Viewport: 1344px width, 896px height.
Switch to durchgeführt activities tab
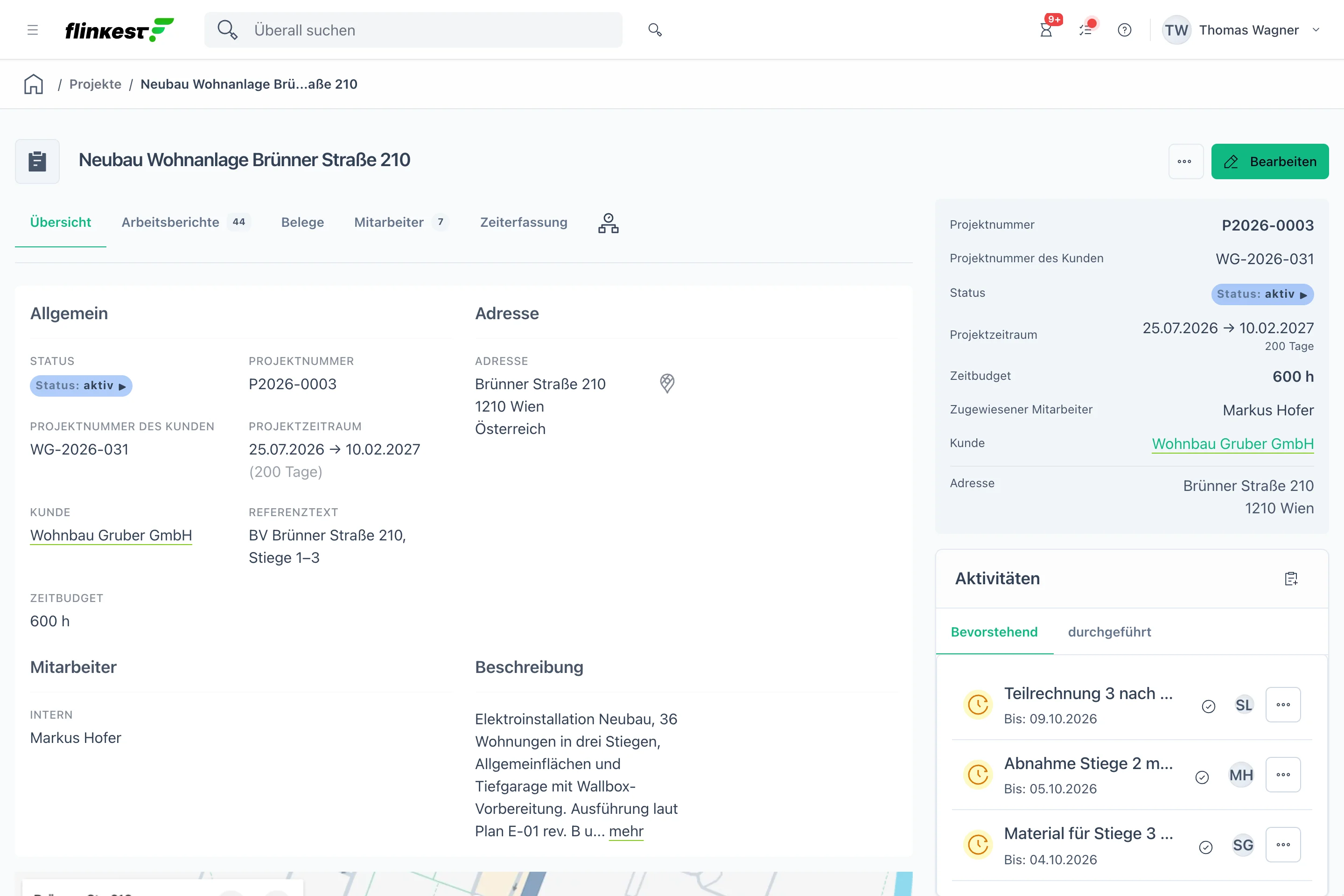[1109, 632]
